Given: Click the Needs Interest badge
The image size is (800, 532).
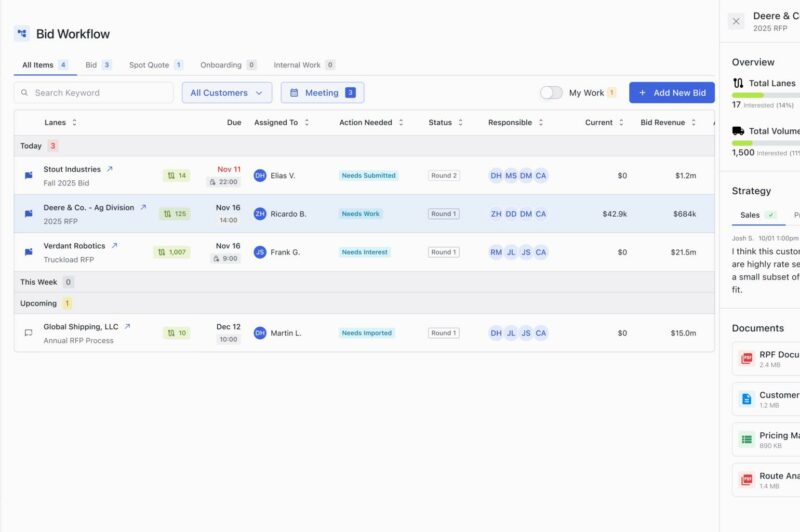Looking at the screenshot, I should pos(365,252).
